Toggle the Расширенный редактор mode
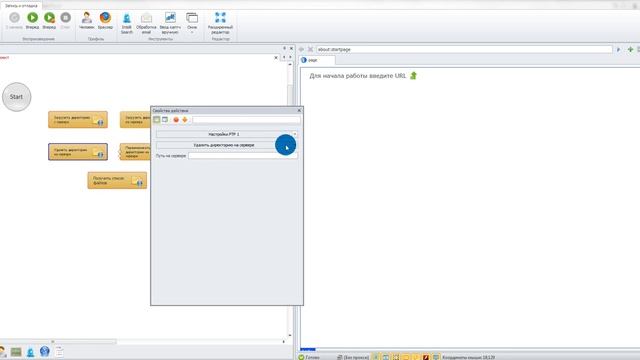Image resolution: width=640 pixels, height=360 pixels. 220,23
